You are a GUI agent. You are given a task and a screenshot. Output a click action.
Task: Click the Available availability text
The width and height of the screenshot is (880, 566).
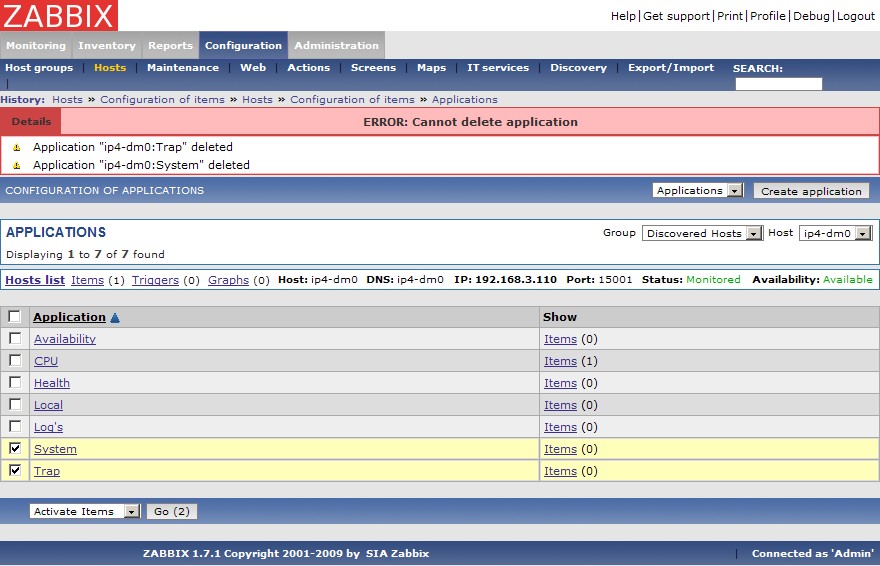point(847,279)
